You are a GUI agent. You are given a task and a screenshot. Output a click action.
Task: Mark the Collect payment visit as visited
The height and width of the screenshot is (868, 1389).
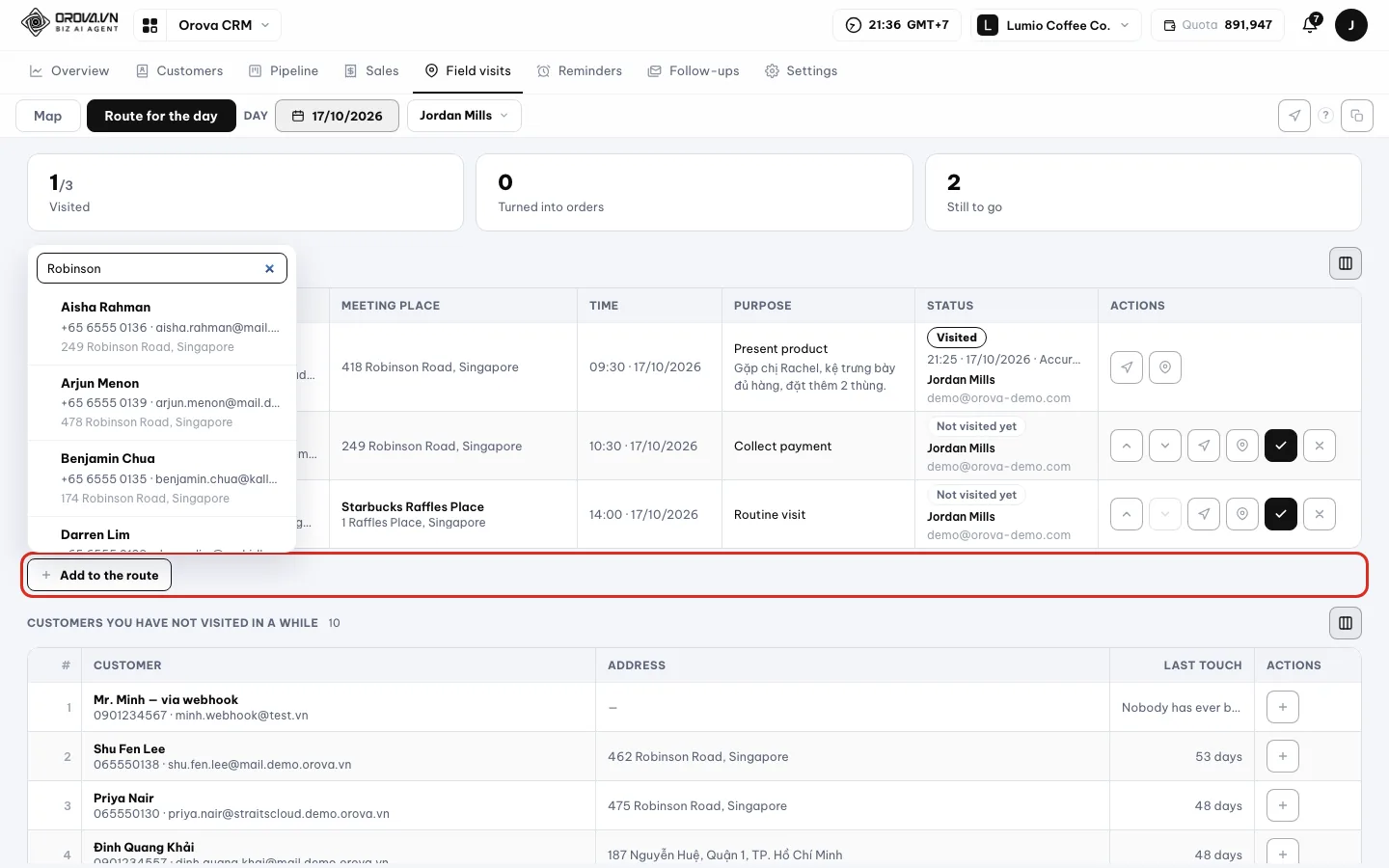[1281, 446]
